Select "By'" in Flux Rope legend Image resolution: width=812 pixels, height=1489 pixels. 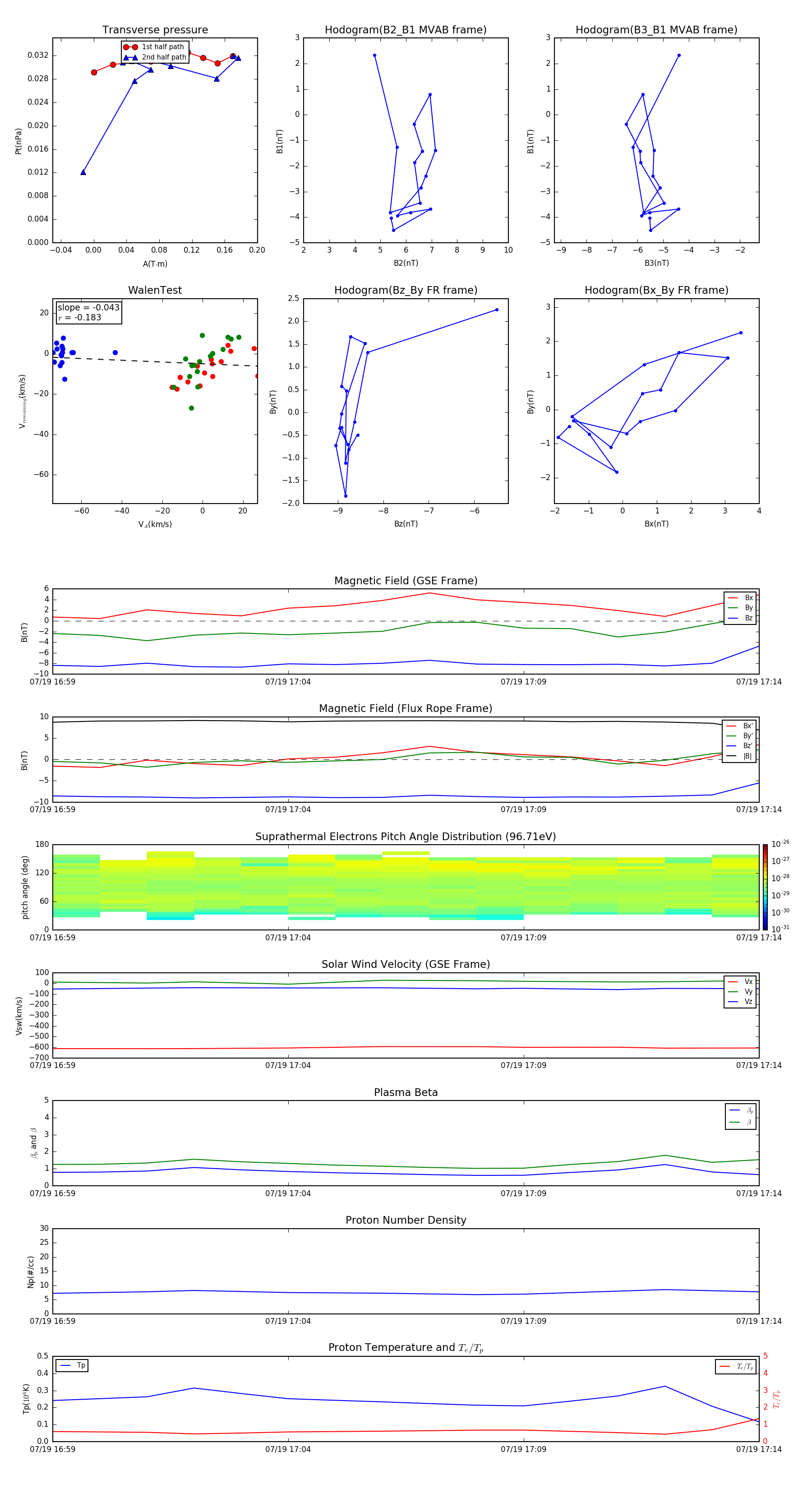pyautogui.click(x=740, y=736)
